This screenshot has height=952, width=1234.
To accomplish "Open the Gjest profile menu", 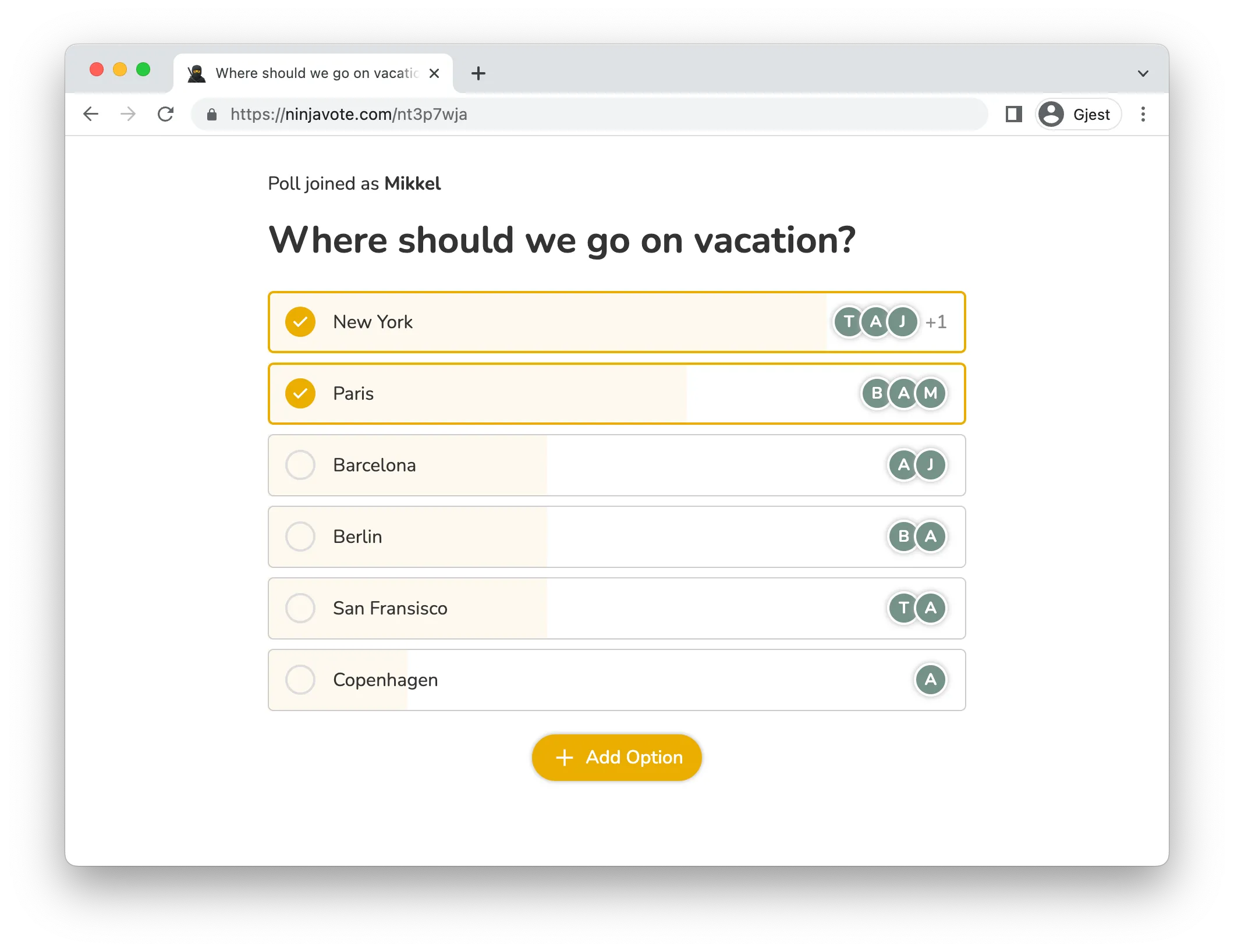I will point(1077,114).
